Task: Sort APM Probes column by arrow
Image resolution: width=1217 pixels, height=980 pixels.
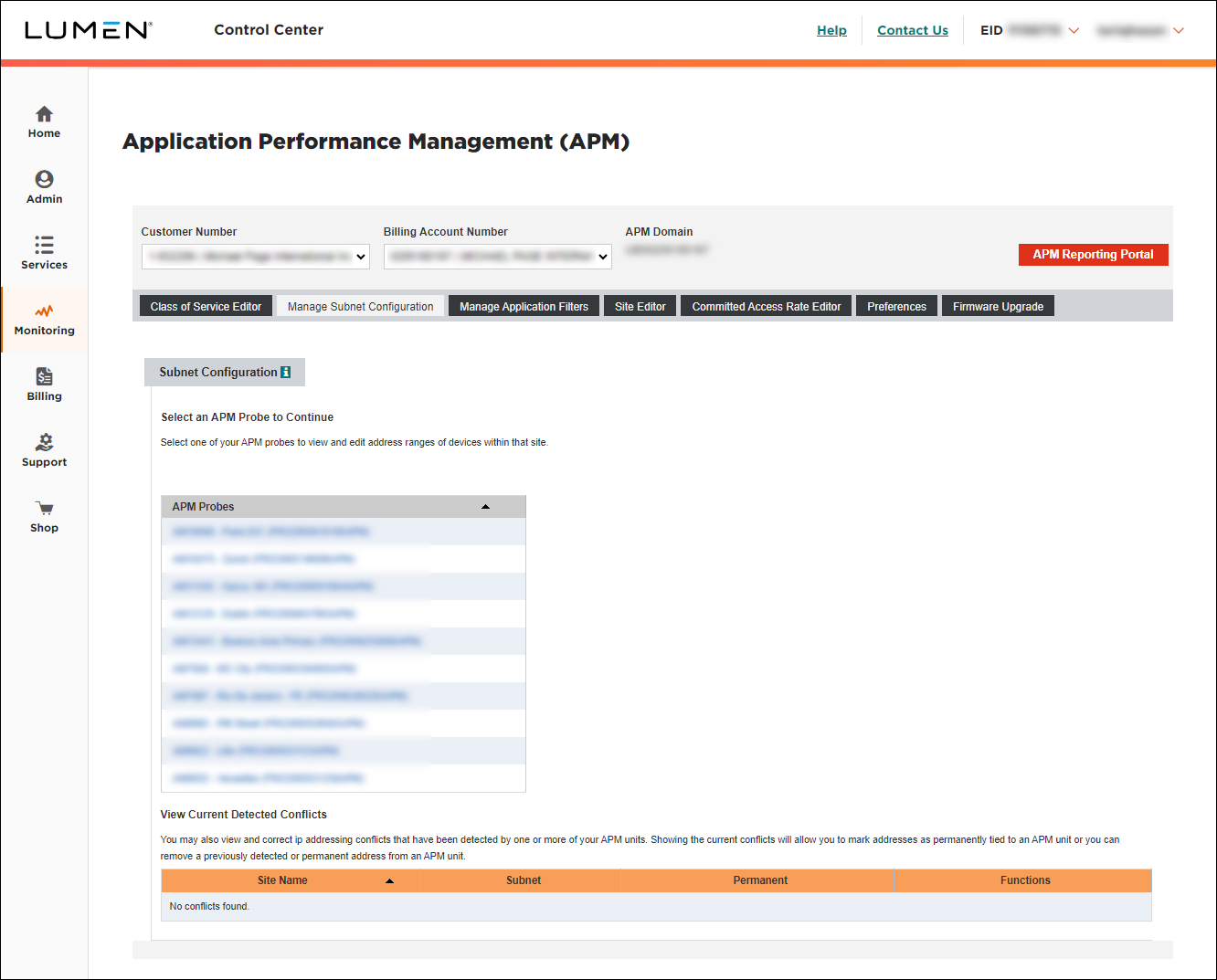Action: 485,507
